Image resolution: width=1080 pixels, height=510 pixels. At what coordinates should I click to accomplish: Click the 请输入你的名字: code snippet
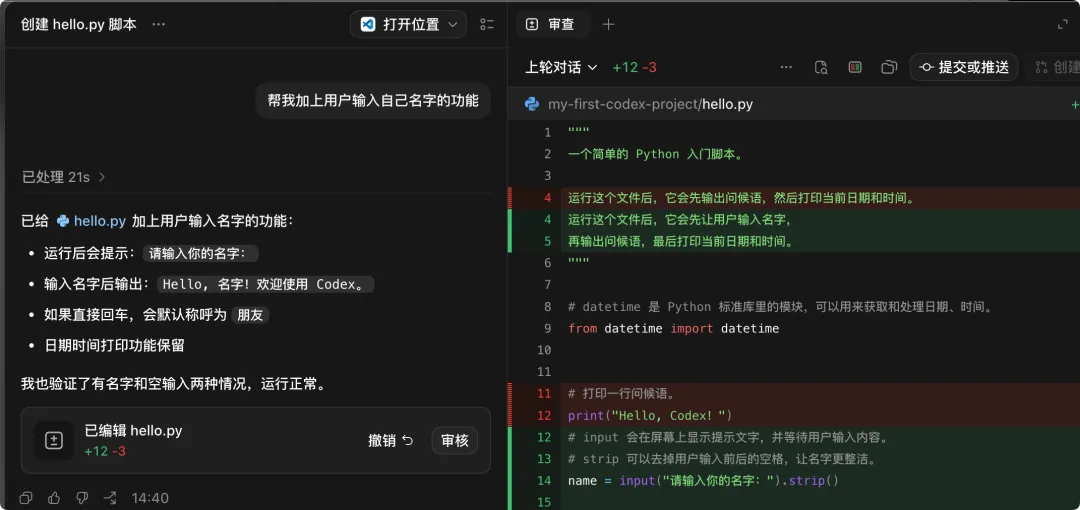coord(200,253)
